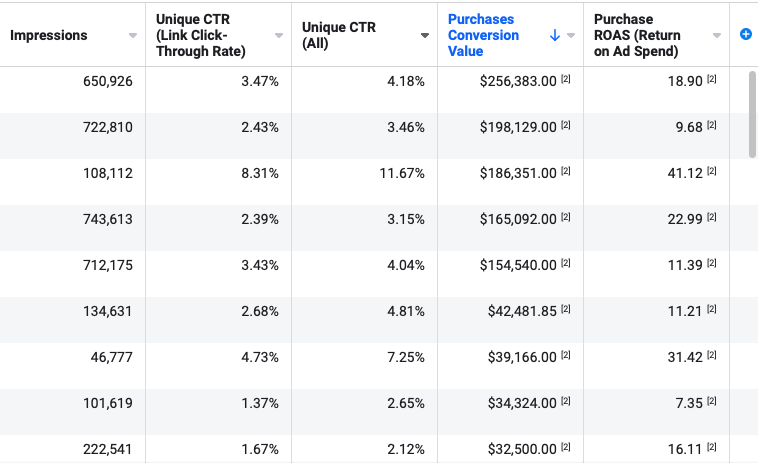
Task: Open the Purchase ROAS column dropdown arrow
Action: tap(717, 36)
